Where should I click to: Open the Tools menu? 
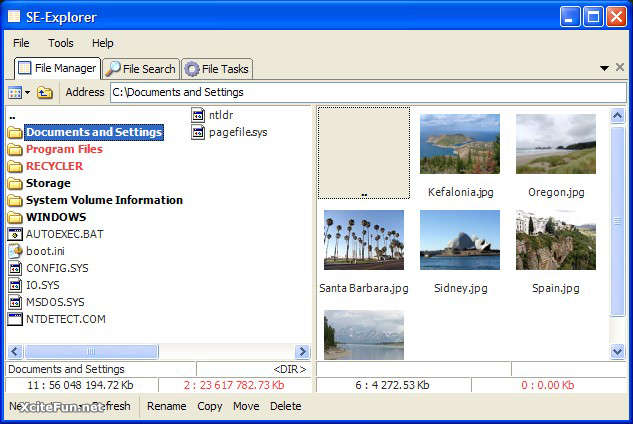point(61,43)
